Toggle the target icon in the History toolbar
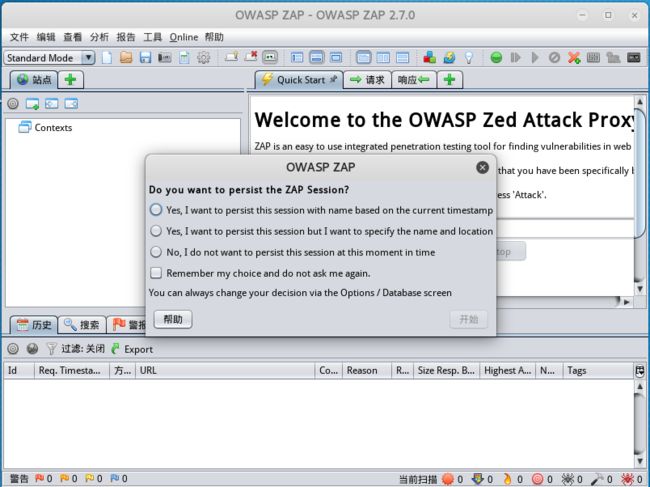The width and height of the screenshot is (650, 487). pyautogui.click(x=13, y=349)
